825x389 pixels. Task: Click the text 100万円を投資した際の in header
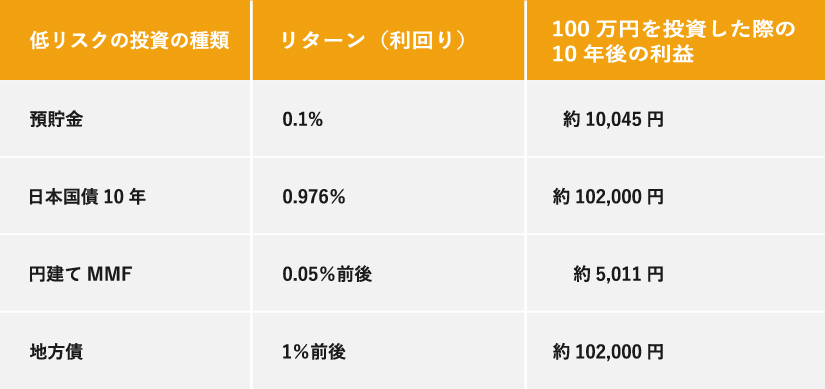click(x=673, y=29)
